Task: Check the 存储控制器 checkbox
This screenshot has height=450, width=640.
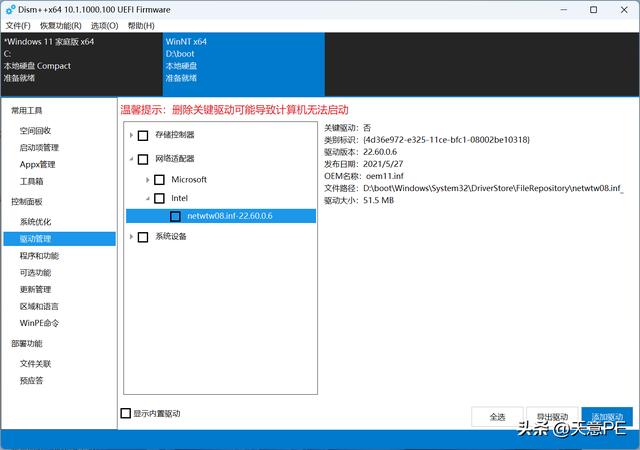Action: pos(143,135)
